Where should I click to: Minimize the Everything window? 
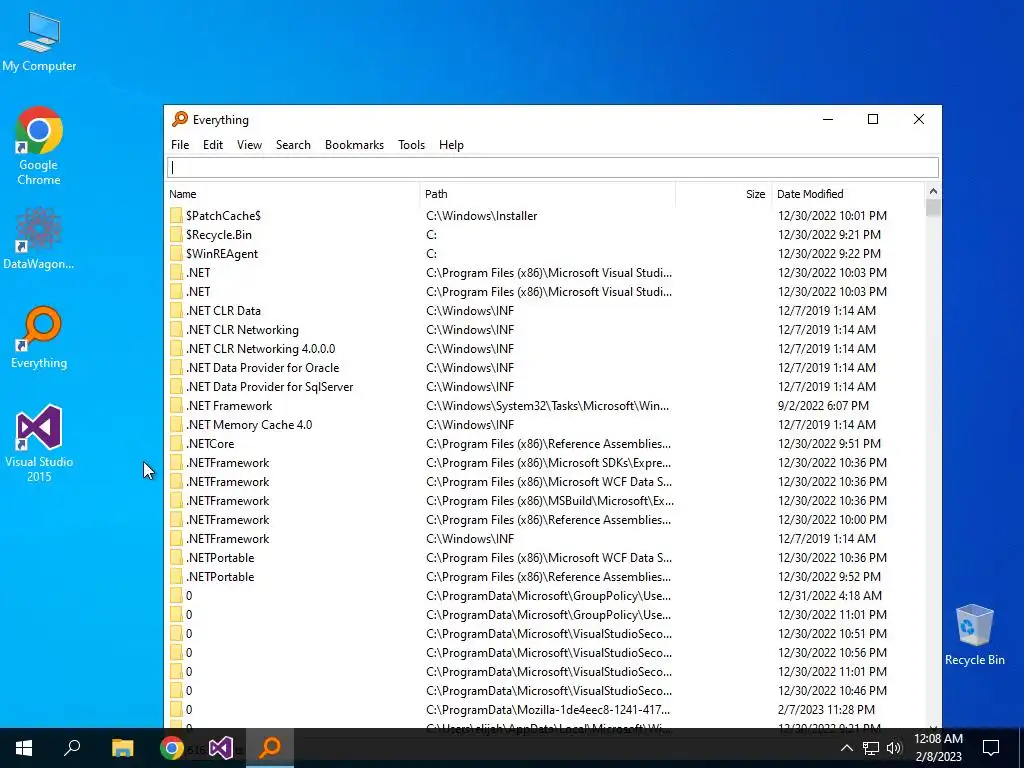pyautogui.click(x=828, y=119)
